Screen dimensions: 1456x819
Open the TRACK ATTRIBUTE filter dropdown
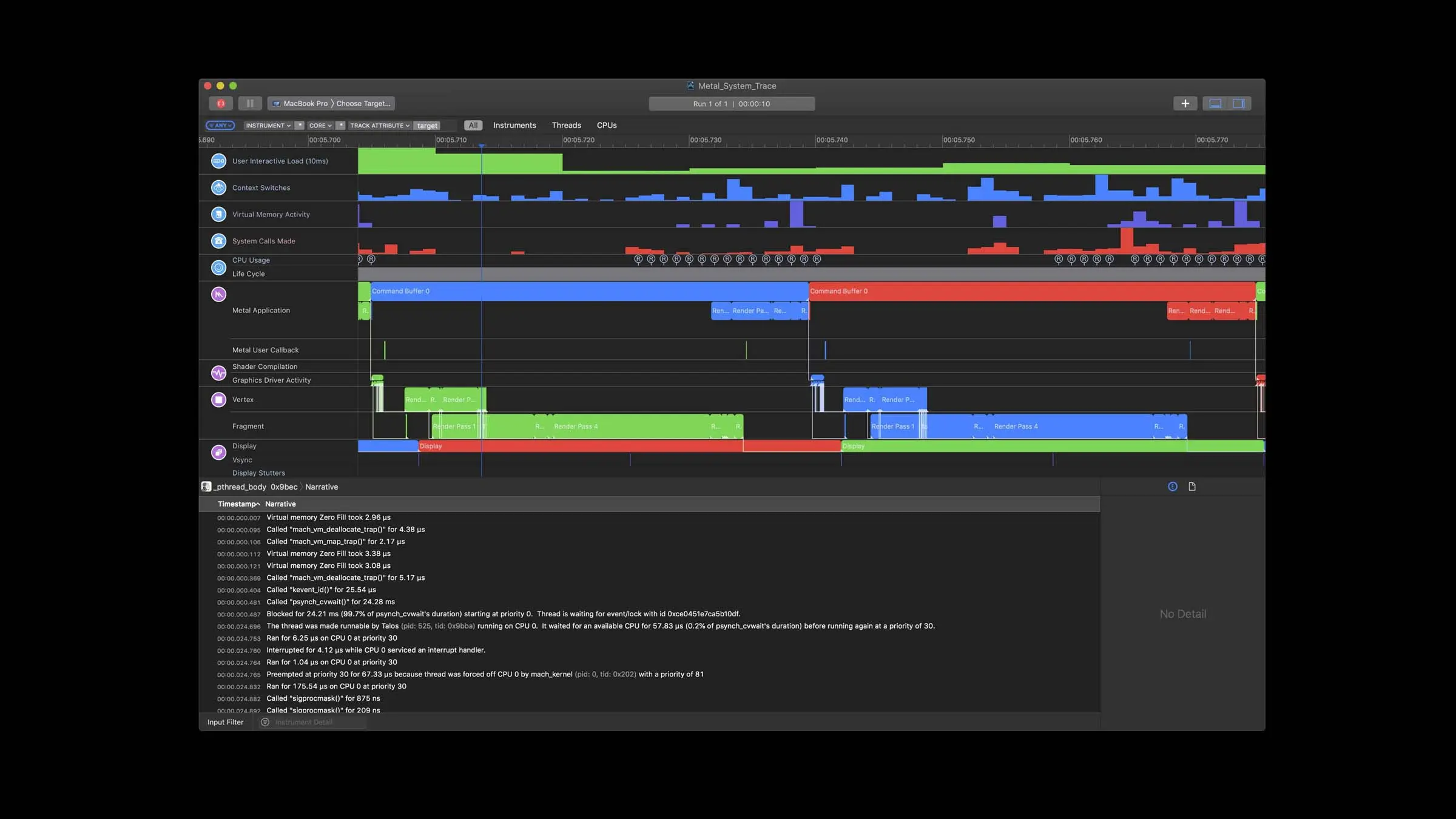[380, 126]
